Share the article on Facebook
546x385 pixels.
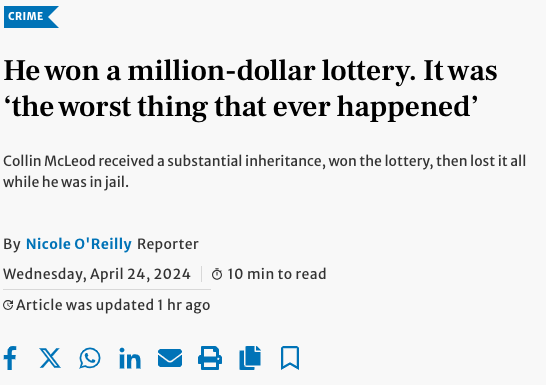click(10, 358)
